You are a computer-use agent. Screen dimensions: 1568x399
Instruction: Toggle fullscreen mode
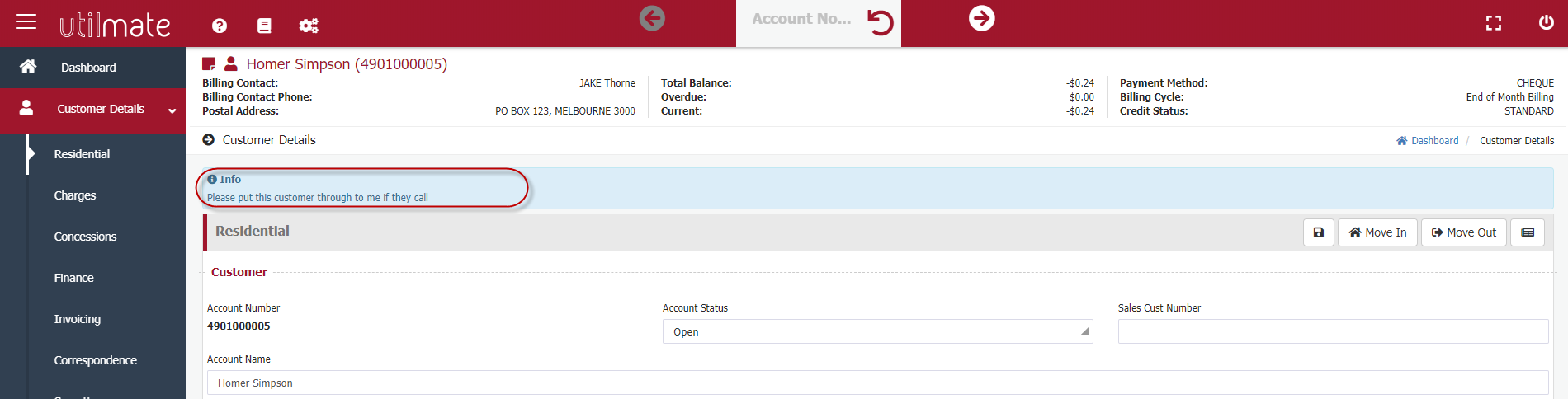[1494, 23]
